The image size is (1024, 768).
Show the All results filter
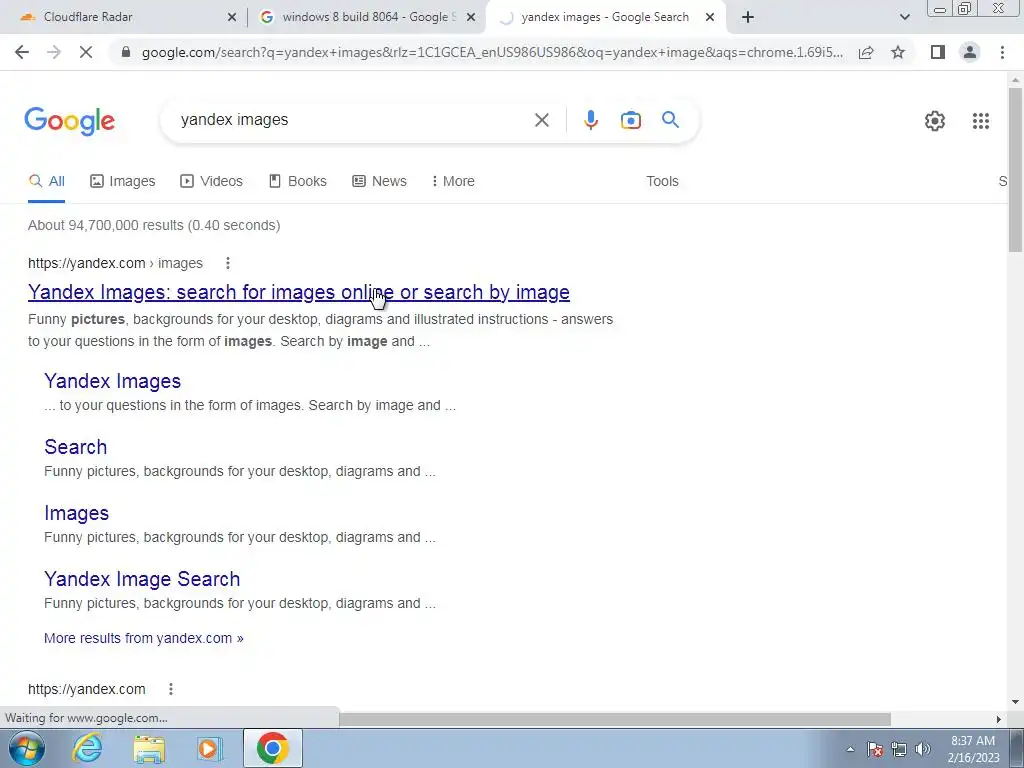(x=46, y=182)
